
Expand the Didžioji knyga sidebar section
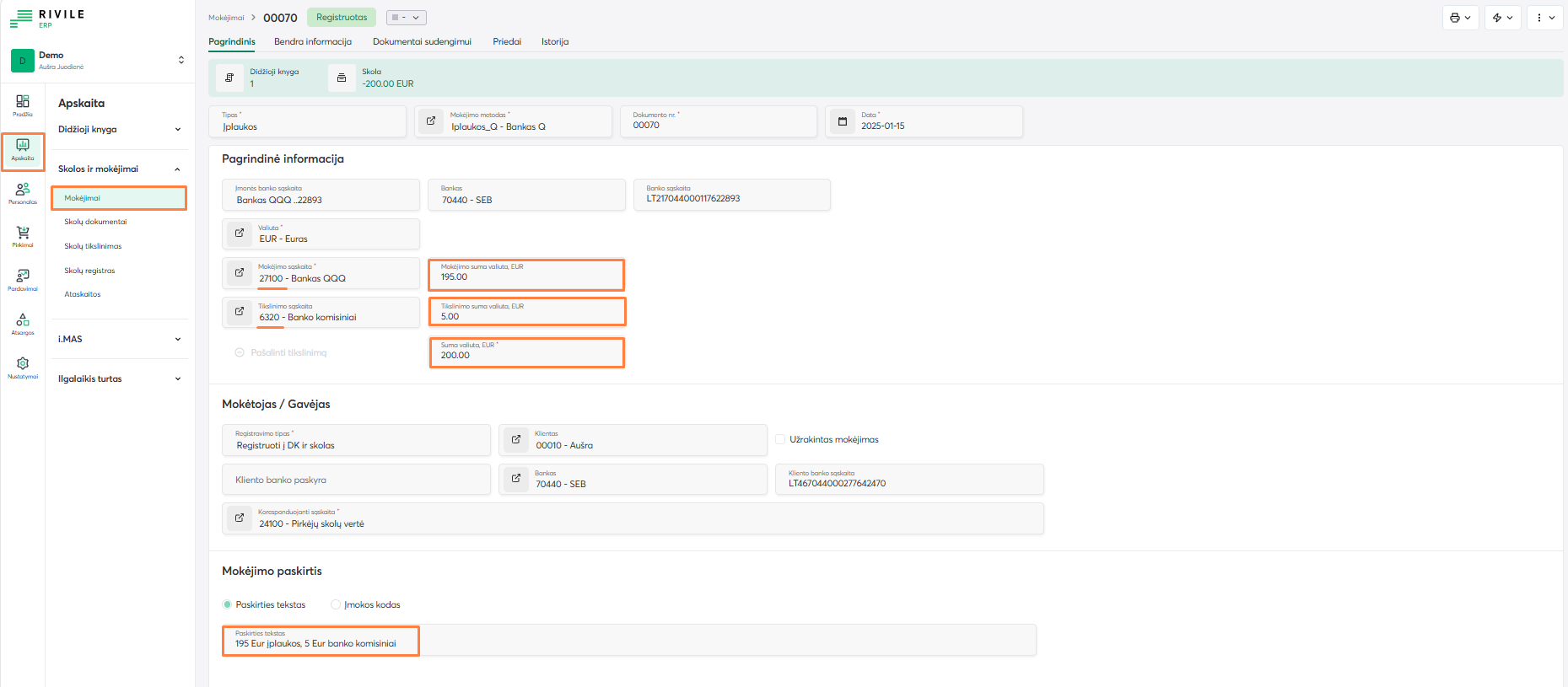(119, 129)
